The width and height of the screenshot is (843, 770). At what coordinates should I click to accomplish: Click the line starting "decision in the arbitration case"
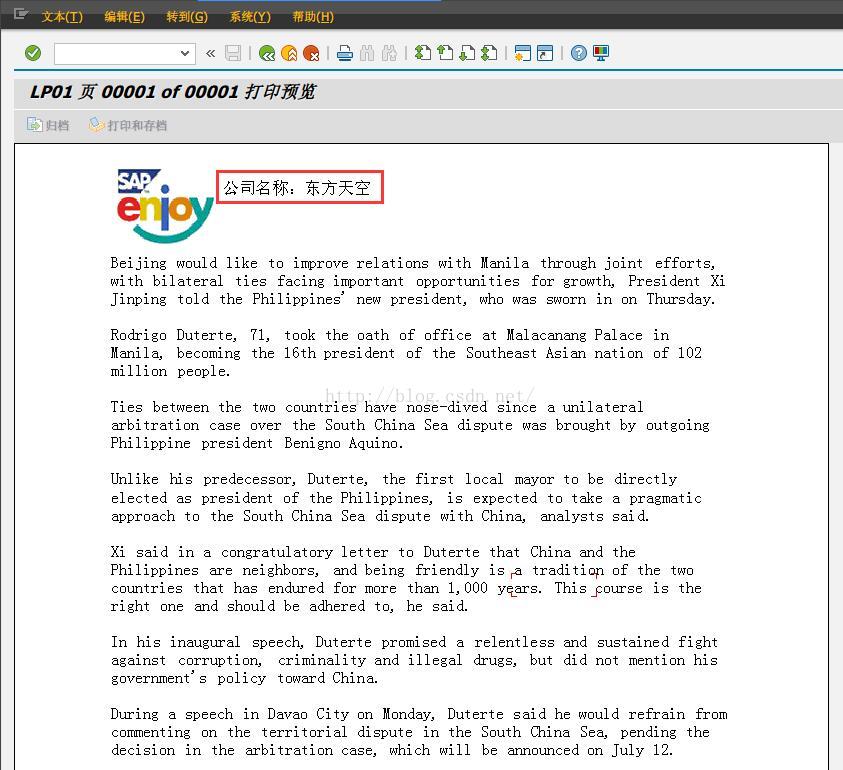(392, 751)
